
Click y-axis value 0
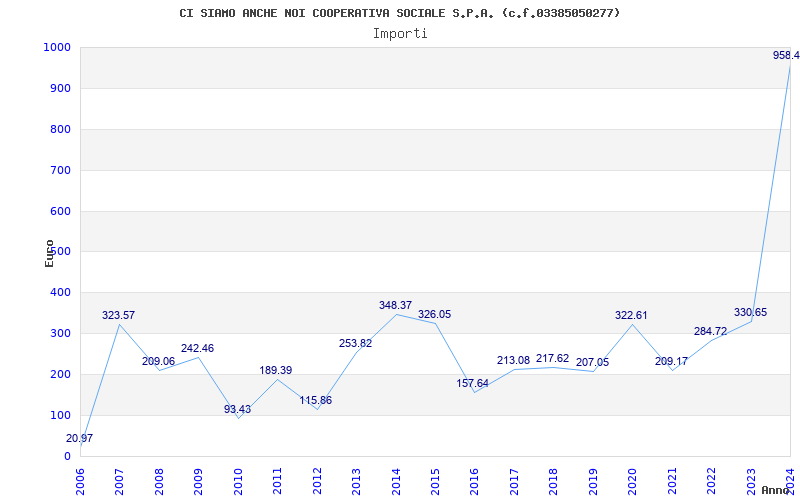[67, 456]
